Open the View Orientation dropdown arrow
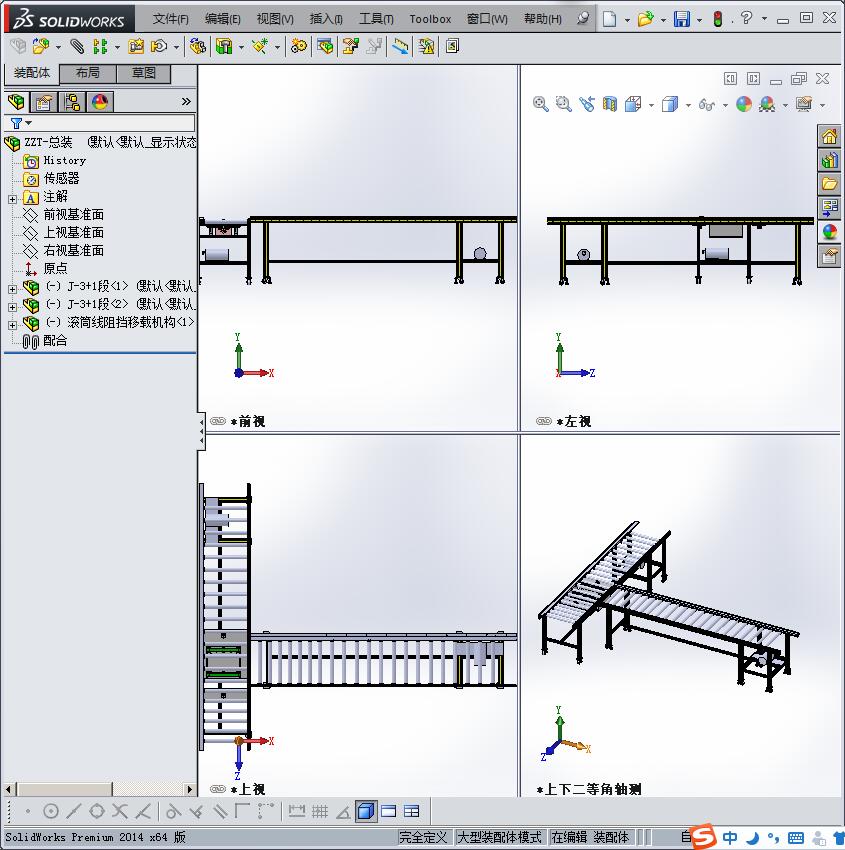 coord(651,105)
